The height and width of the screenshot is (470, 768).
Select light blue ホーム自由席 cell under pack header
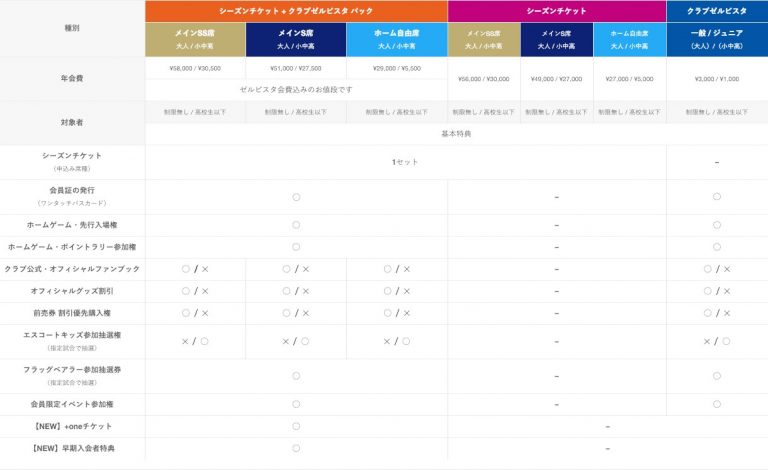point(396,39)
